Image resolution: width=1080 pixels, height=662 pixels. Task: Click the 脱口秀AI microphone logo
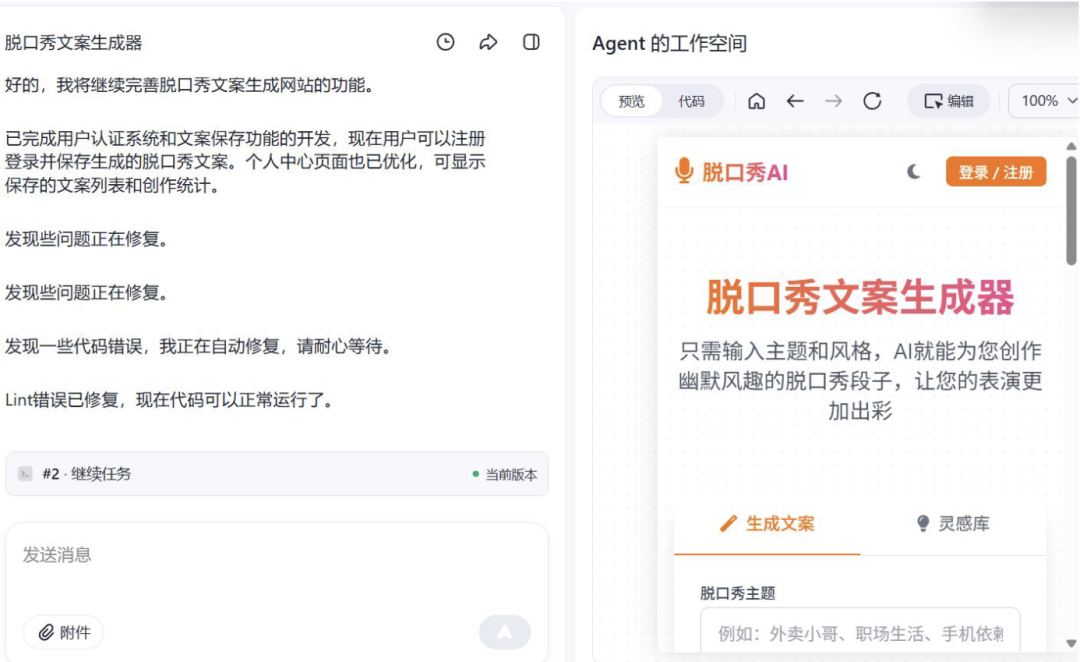point(731,172)
